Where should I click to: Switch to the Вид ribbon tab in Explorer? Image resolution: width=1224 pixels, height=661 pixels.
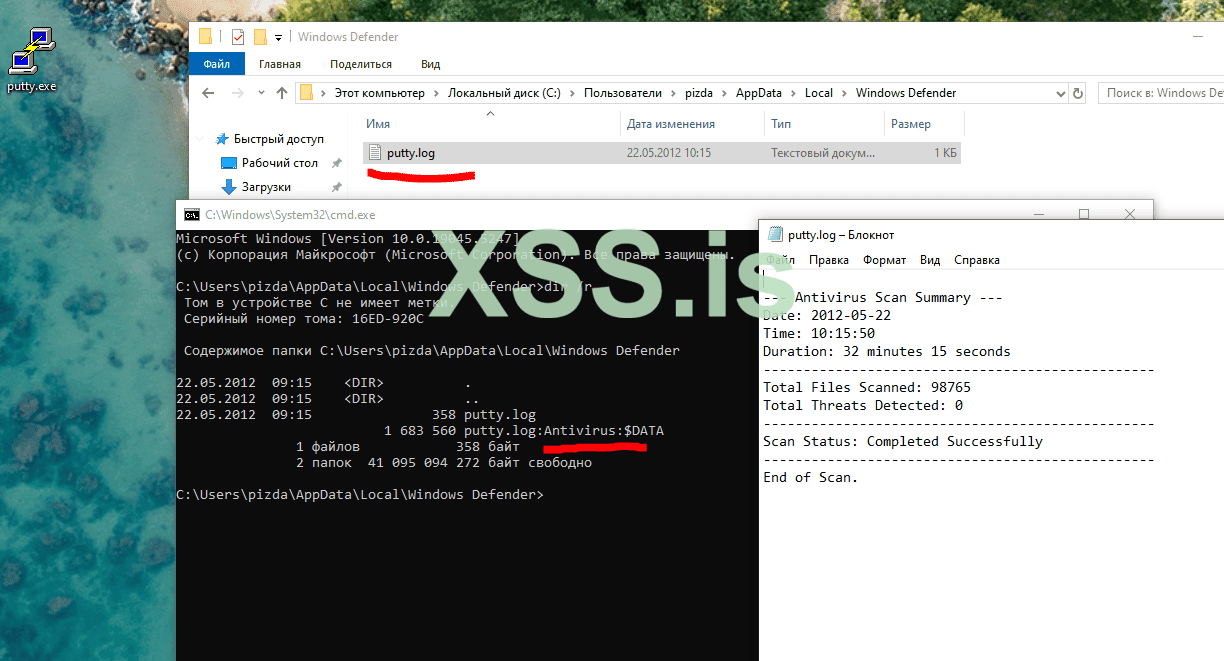coord(430,64)
